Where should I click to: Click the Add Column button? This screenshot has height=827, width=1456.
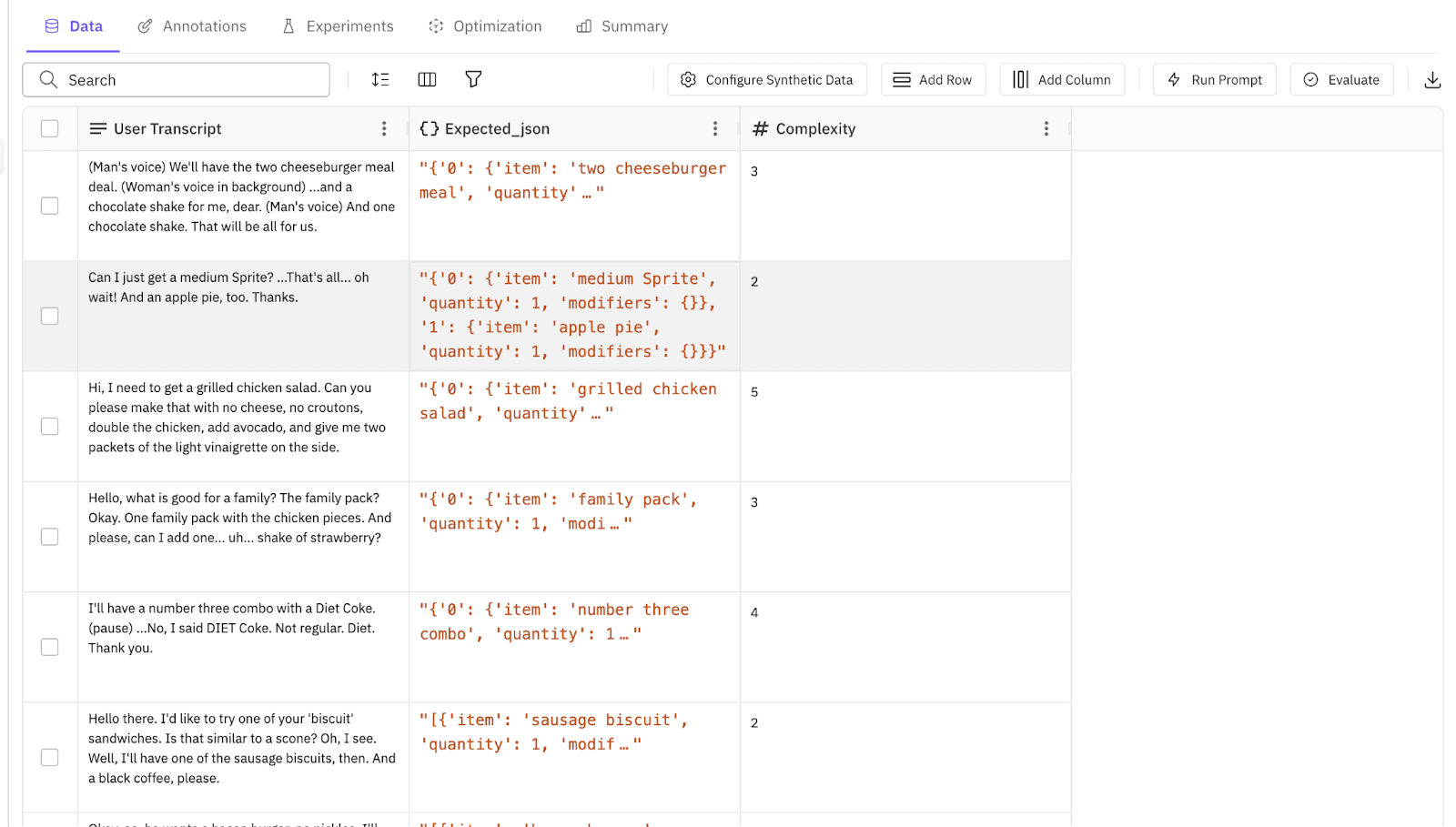tap(1062, 80)
